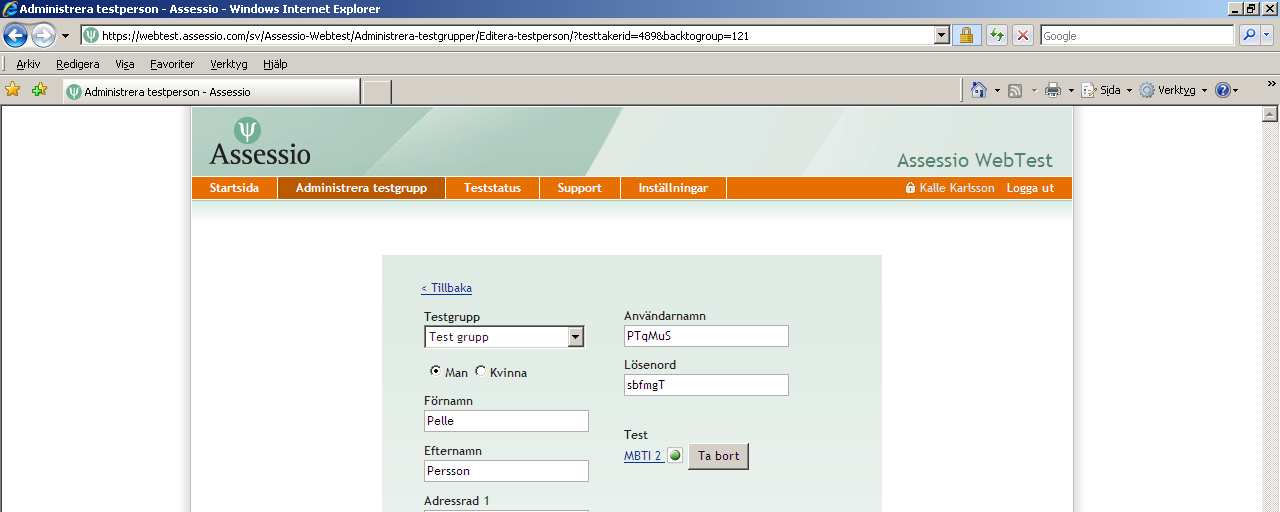This screenshot has height=512, width=1280.
Task: Open the Arkiv menu
Action: pos(28,64)
